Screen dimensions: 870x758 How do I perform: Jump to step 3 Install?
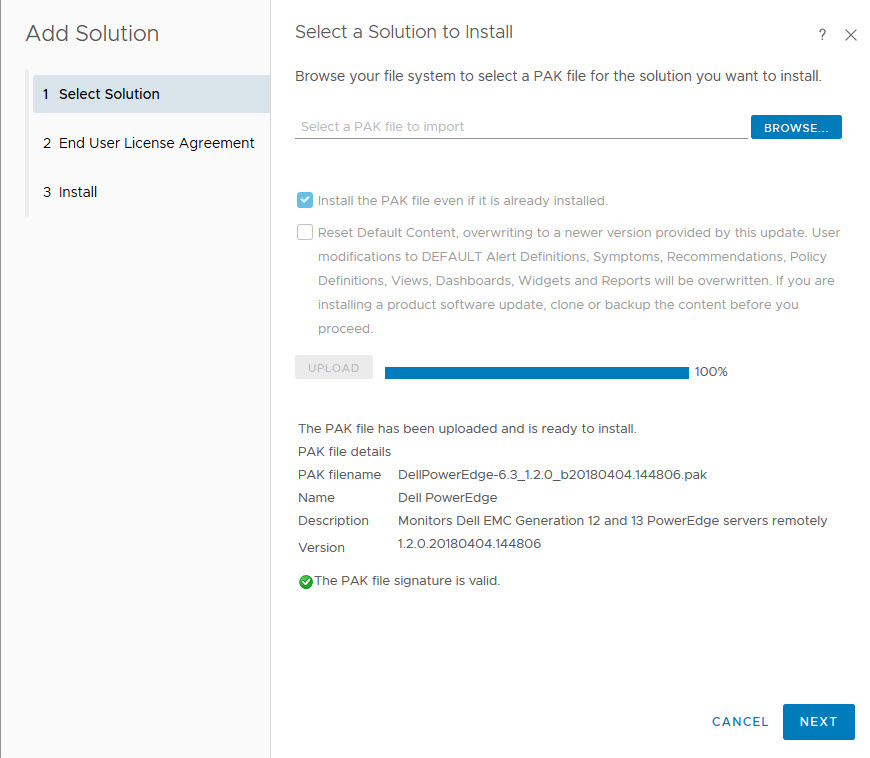(77, 192)
